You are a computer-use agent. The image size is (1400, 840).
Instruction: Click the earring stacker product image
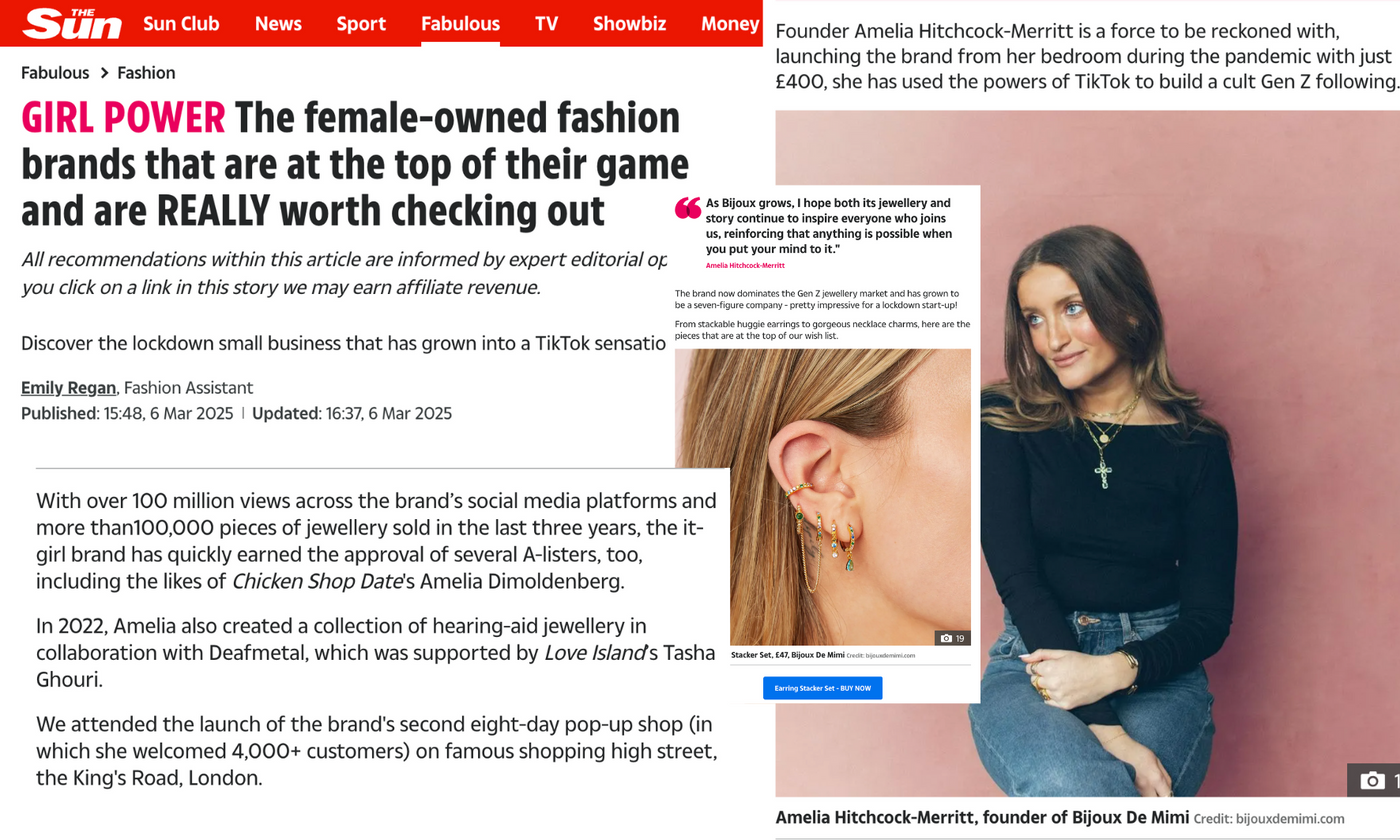(823, 497)
